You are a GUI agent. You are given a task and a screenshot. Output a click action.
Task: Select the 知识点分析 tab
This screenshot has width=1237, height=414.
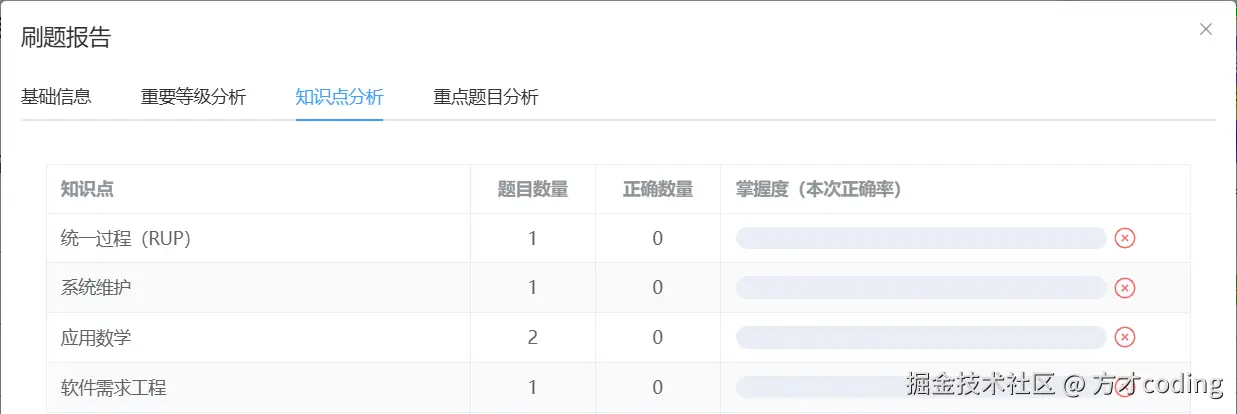pos(339,97)
